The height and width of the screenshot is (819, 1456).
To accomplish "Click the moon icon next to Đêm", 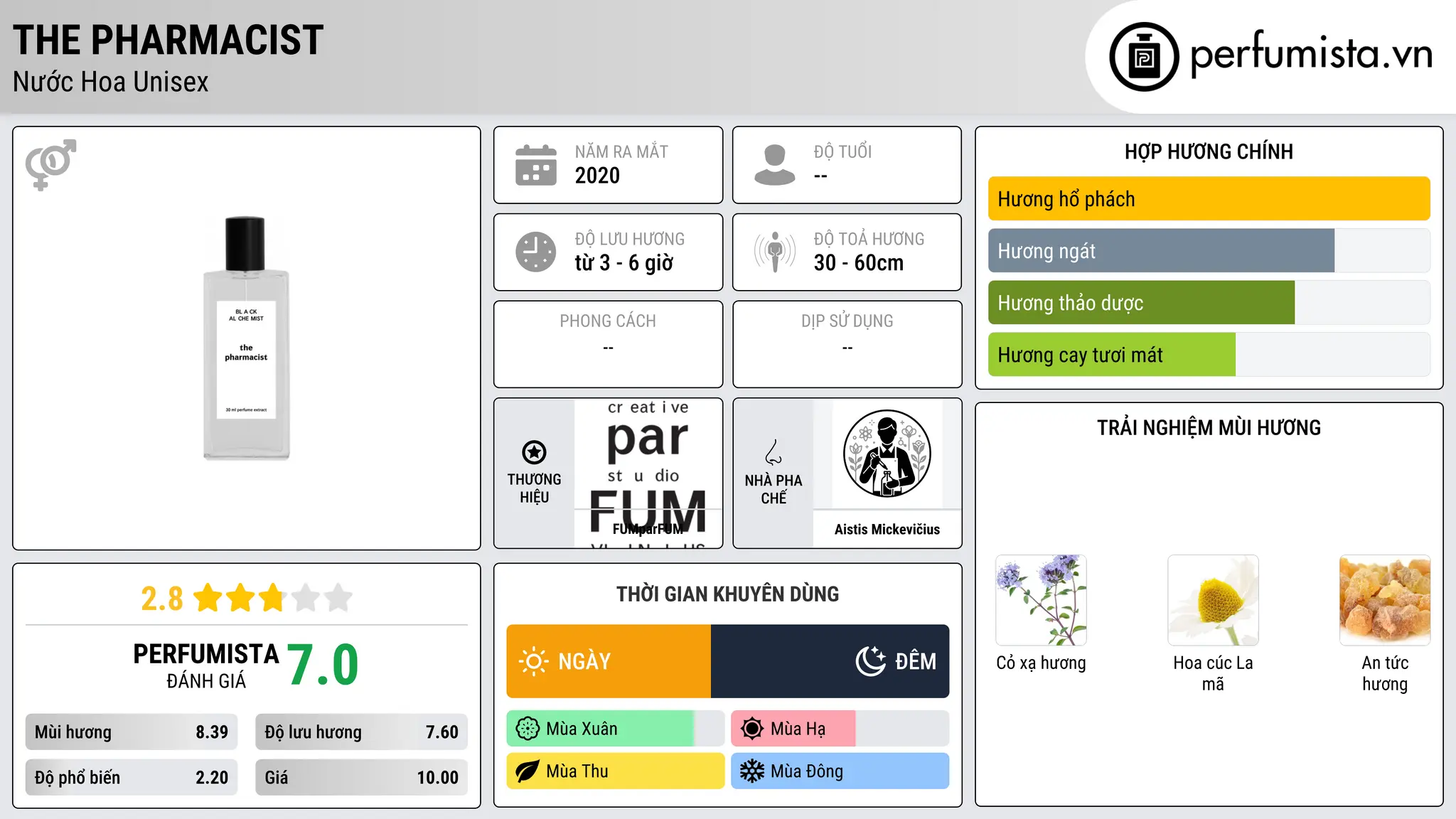I will point(870,661).
